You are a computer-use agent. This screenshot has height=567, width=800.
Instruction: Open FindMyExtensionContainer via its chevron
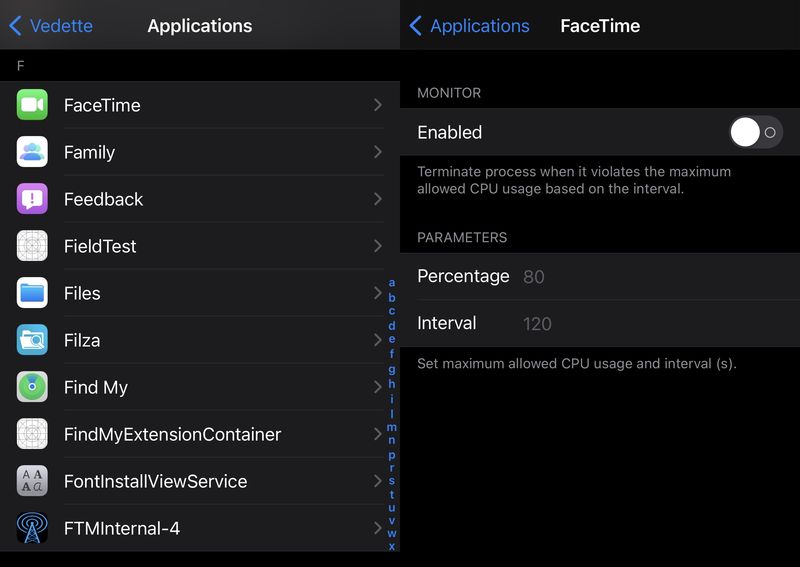click(378, 434)
